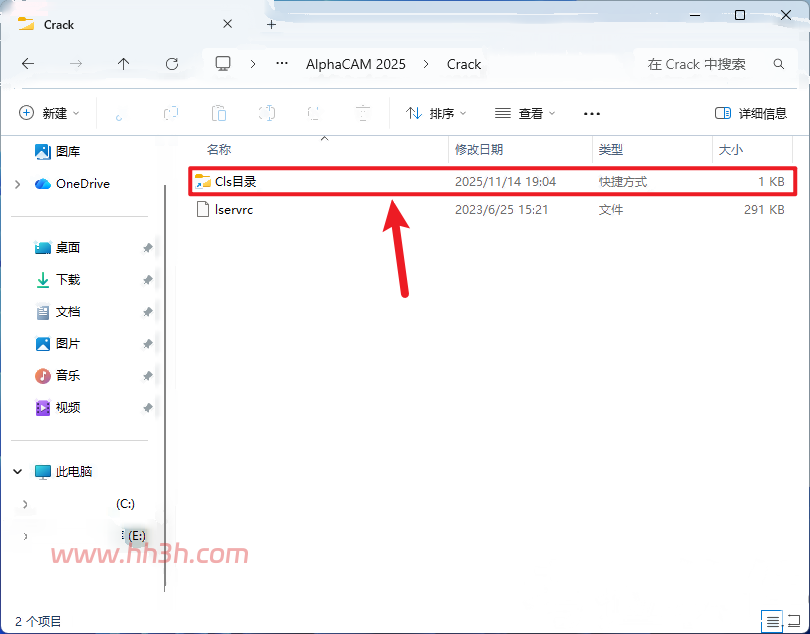810x634 pixels.
Task: Click the This PC monitor icon in address bar
Action: [223, 64]
